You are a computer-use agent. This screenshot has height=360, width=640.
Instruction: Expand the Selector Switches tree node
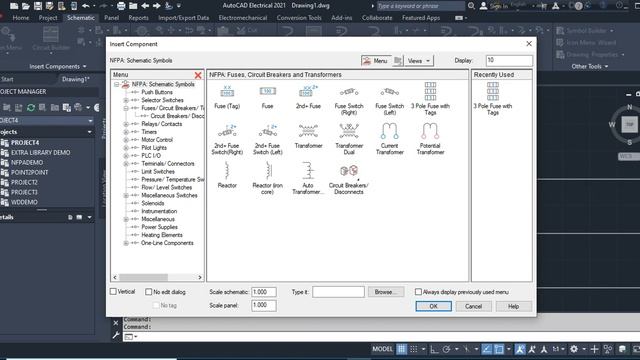pos(126,100)
